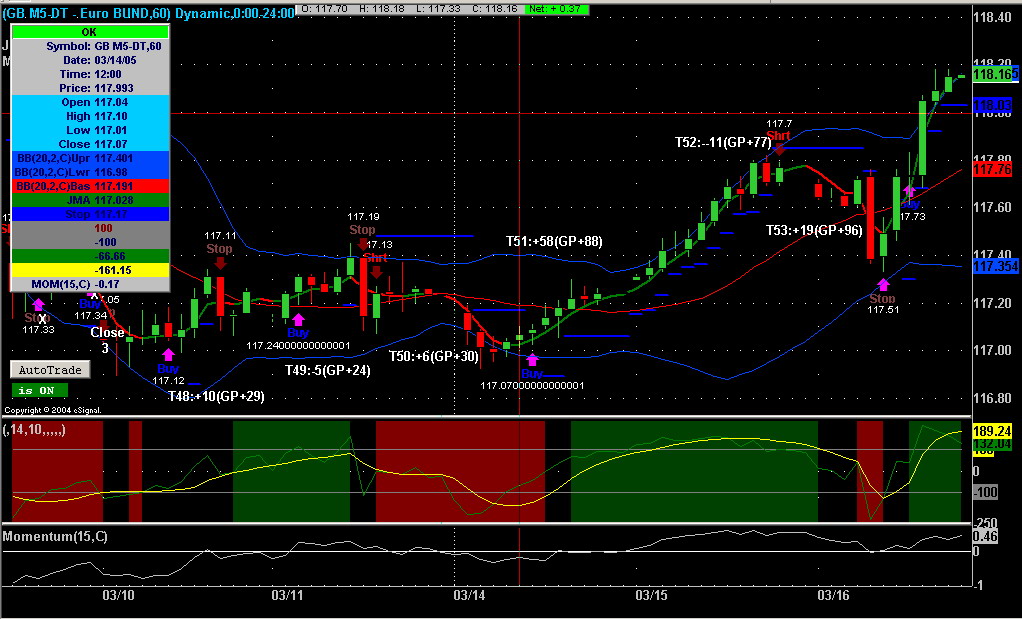Click the (,14,10,,,,,) study parameters label
This screenshot has width=1022, height=619.
tap(34, 430)
